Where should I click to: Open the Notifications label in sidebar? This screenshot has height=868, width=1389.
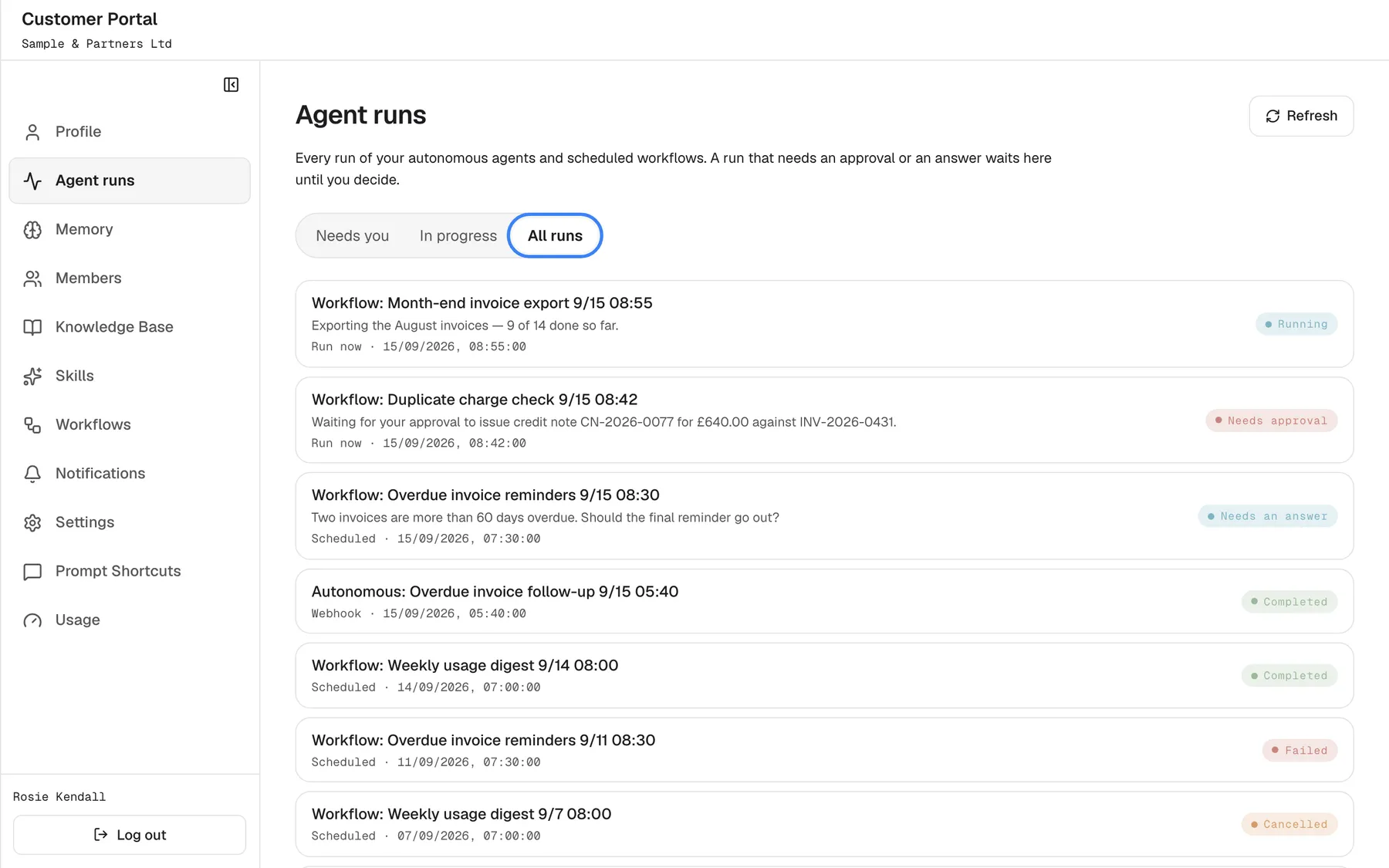click(100, 473)
